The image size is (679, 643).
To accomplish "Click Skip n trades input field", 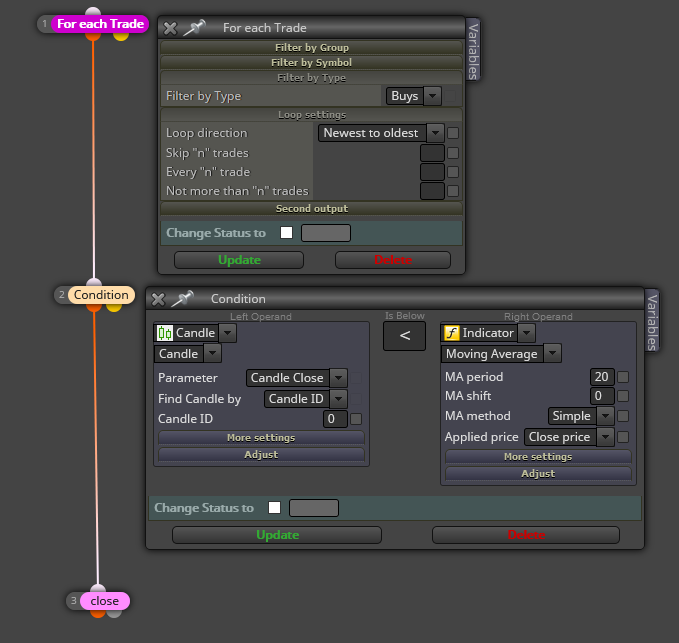I will 432,153.
